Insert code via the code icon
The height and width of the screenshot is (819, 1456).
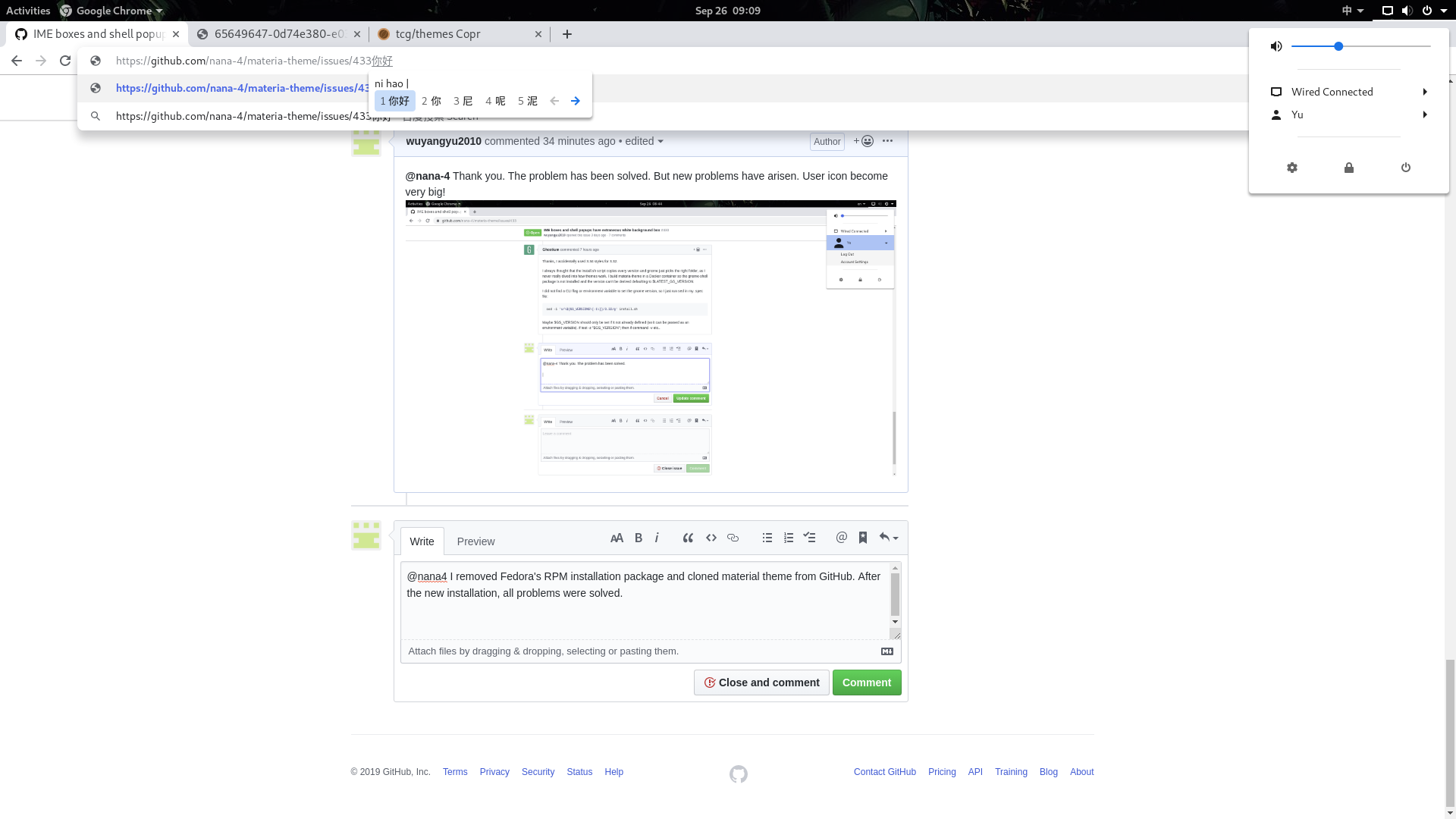[711, 538]
